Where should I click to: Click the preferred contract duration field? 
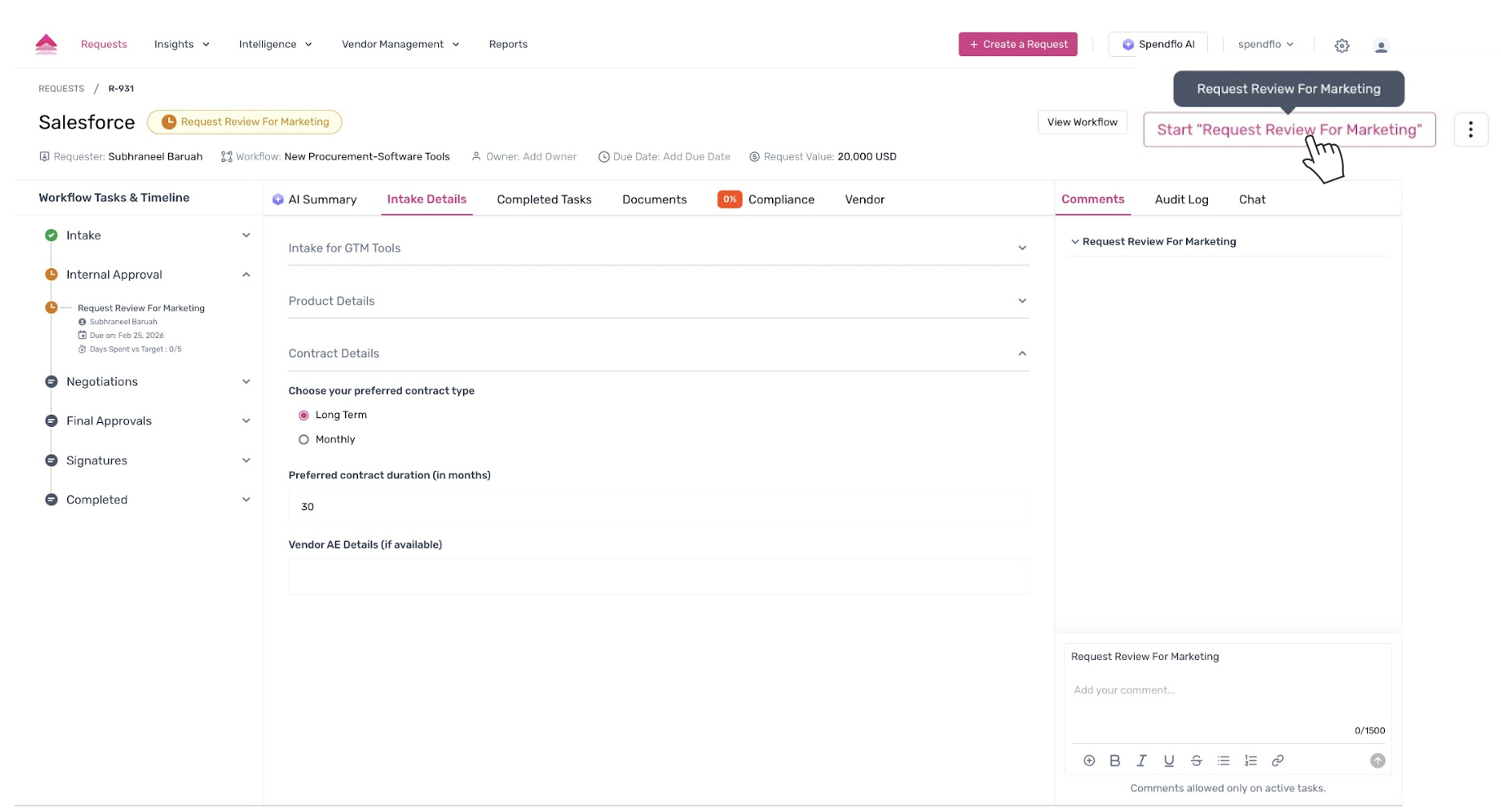tap(658, 507)
